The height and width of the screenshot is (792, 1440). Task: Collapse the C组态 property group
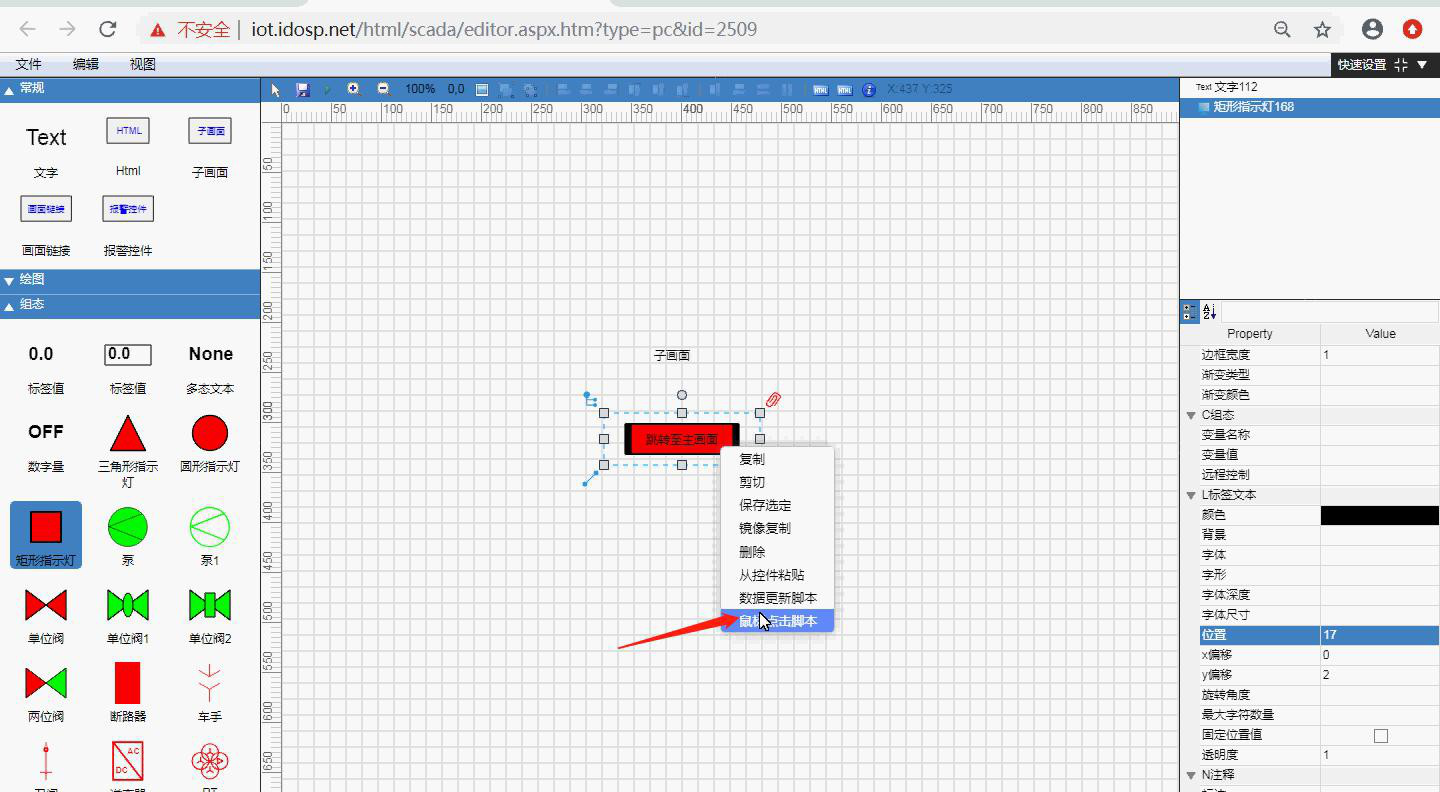[1191, 415]
